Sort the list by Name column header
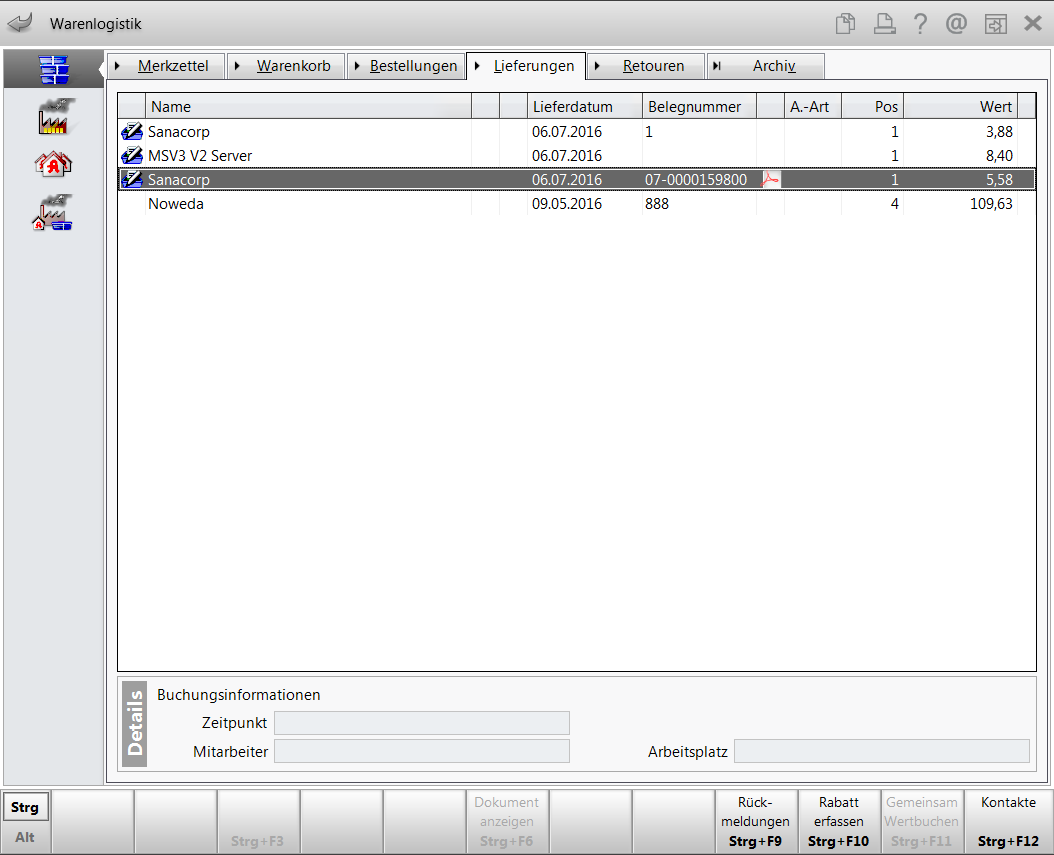1054x855 pixels. 309,106
